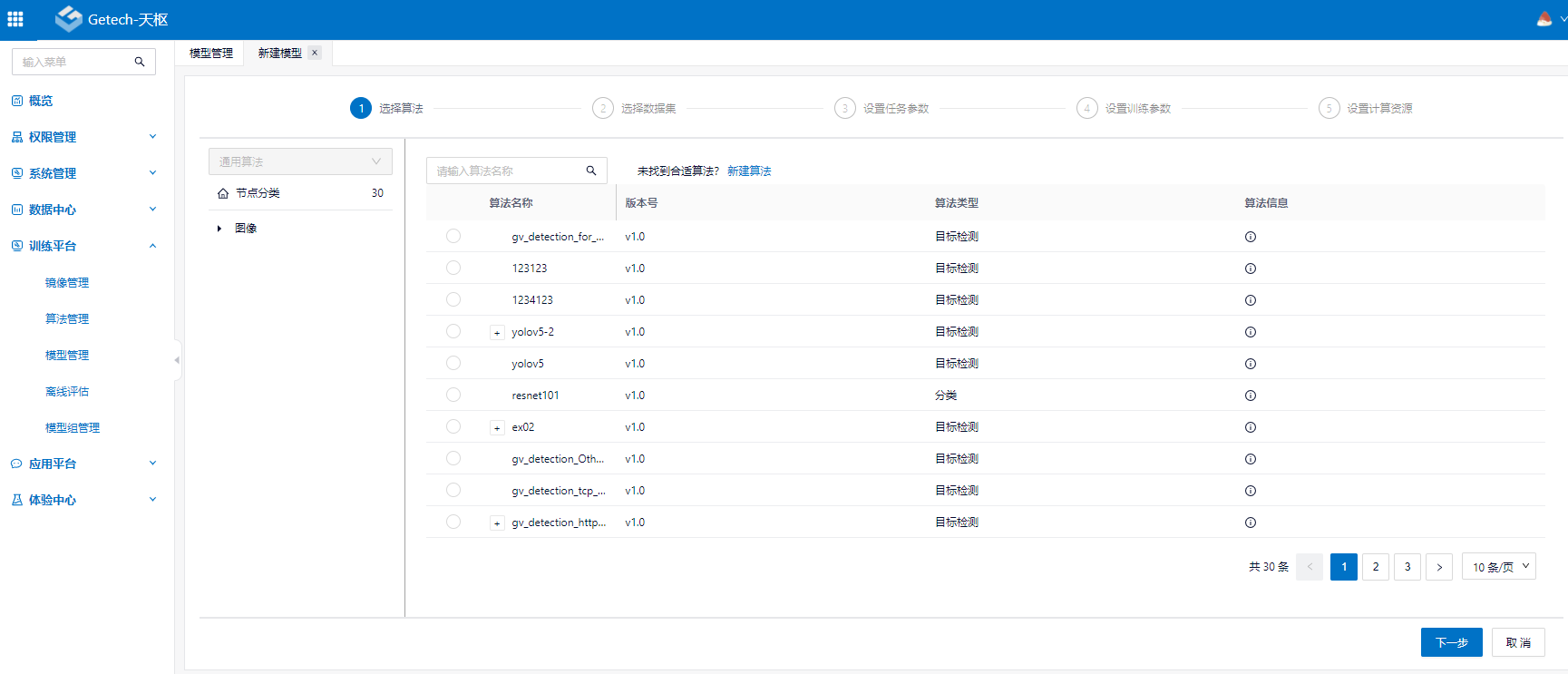Select radio button for 1234123

pos(453,299)
